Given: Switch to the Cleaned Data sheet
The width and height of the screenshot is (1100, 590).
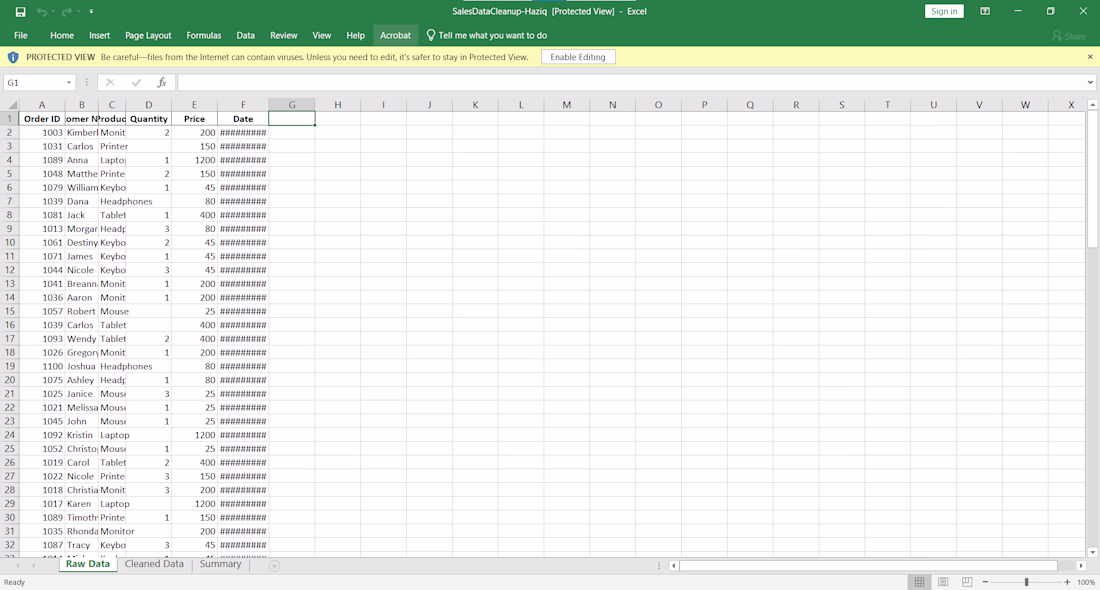Looking at the screenshot, I should coord(154,564).
